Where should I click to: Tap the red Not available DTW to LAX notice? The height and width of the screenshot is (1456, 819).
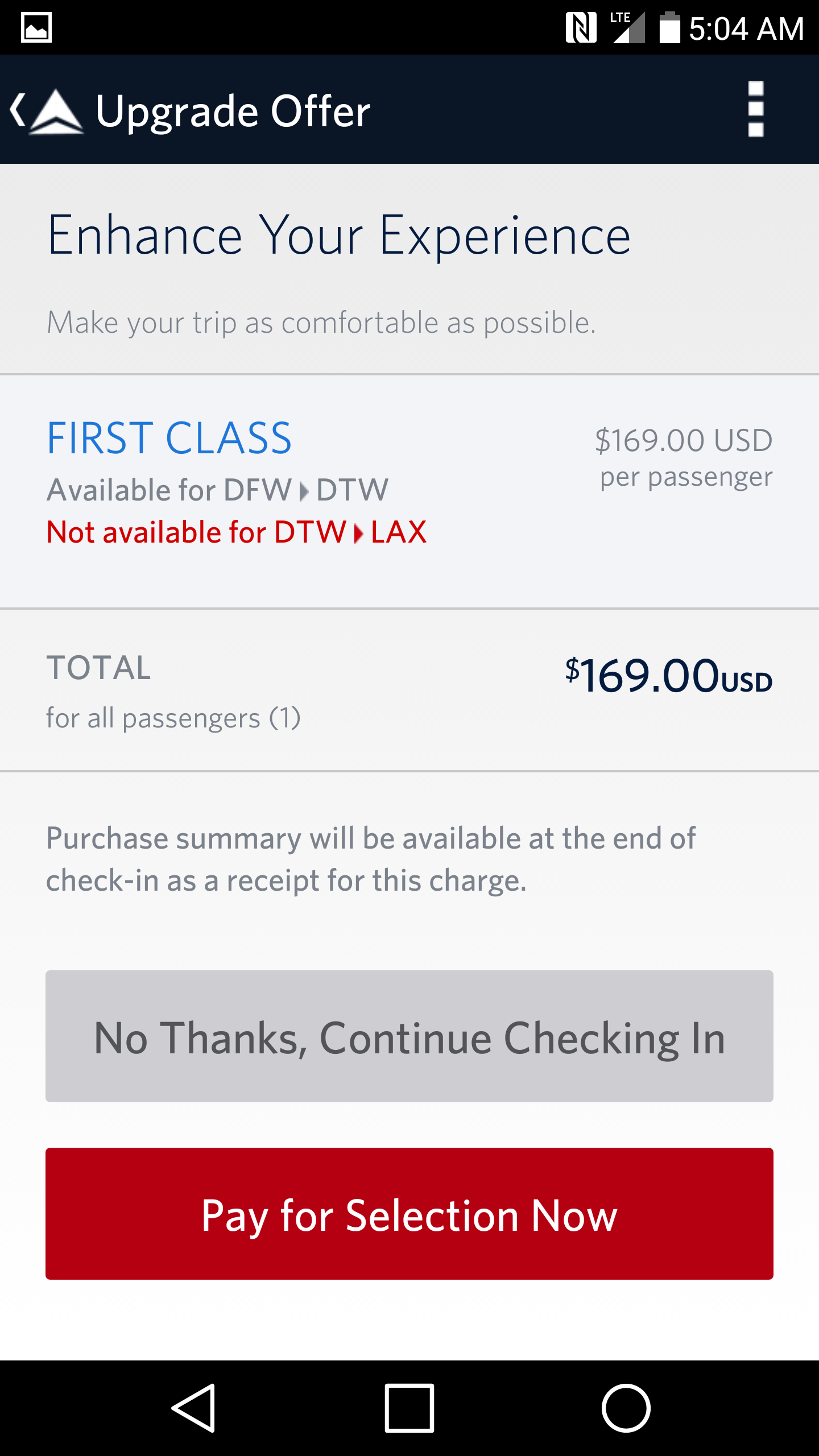point(237,532)
